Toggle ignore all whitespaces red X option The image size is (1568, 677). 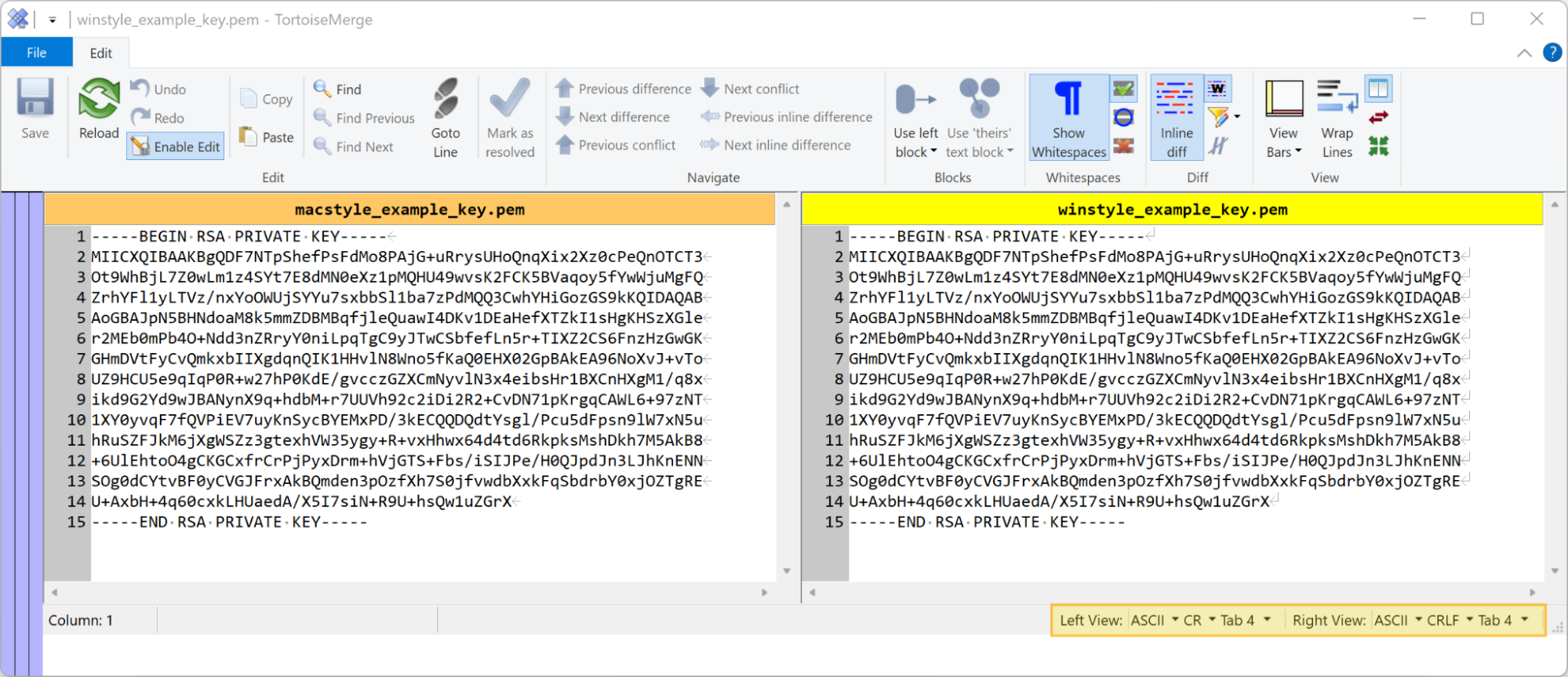(1124, 146)
